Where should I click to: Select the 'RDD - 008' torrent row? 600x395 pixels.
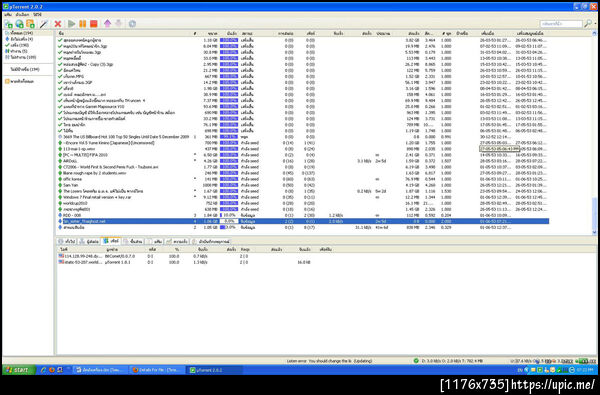click(x=302, y=215)
